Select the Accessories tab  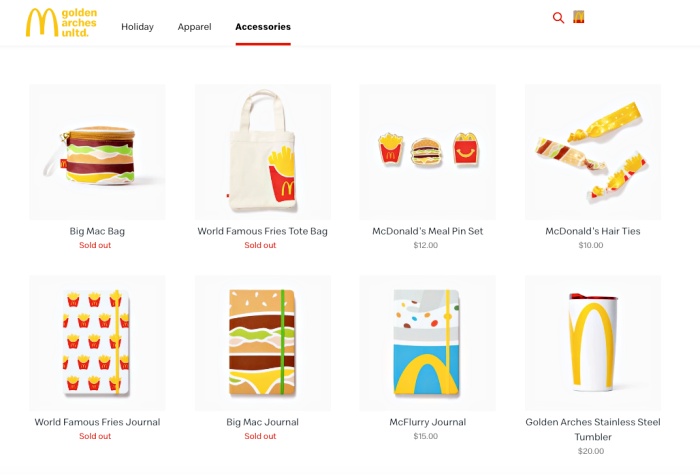tap(263, 27)
